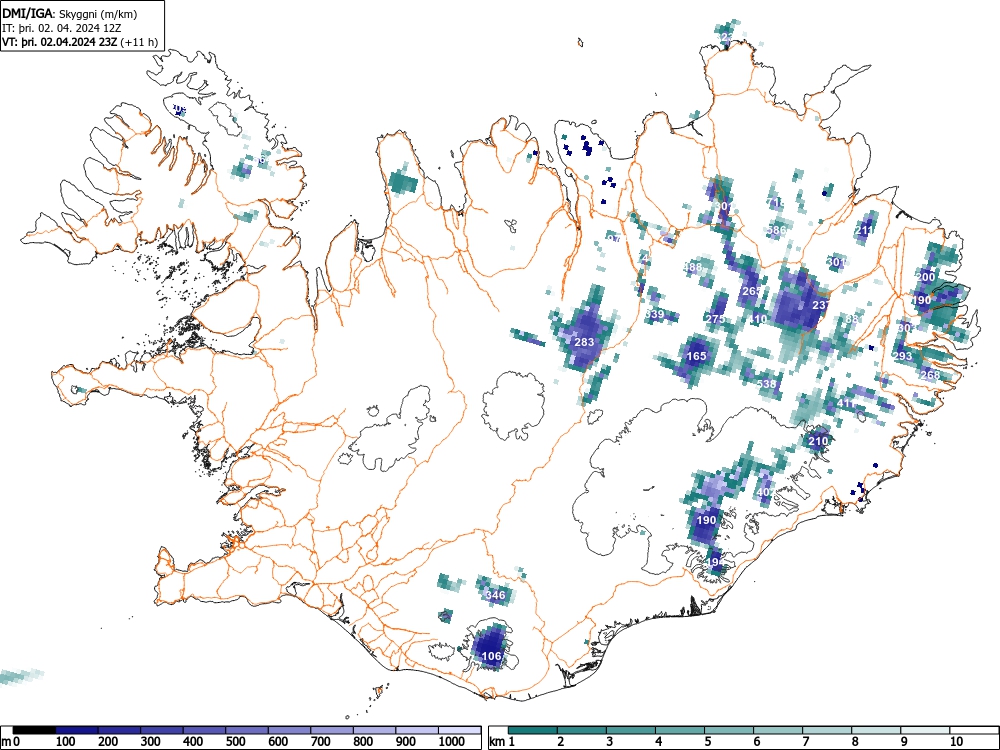Screen dimensions: 1000x750
Task: Click the 5 tick on the km legend
Action: tap(708, 742)
